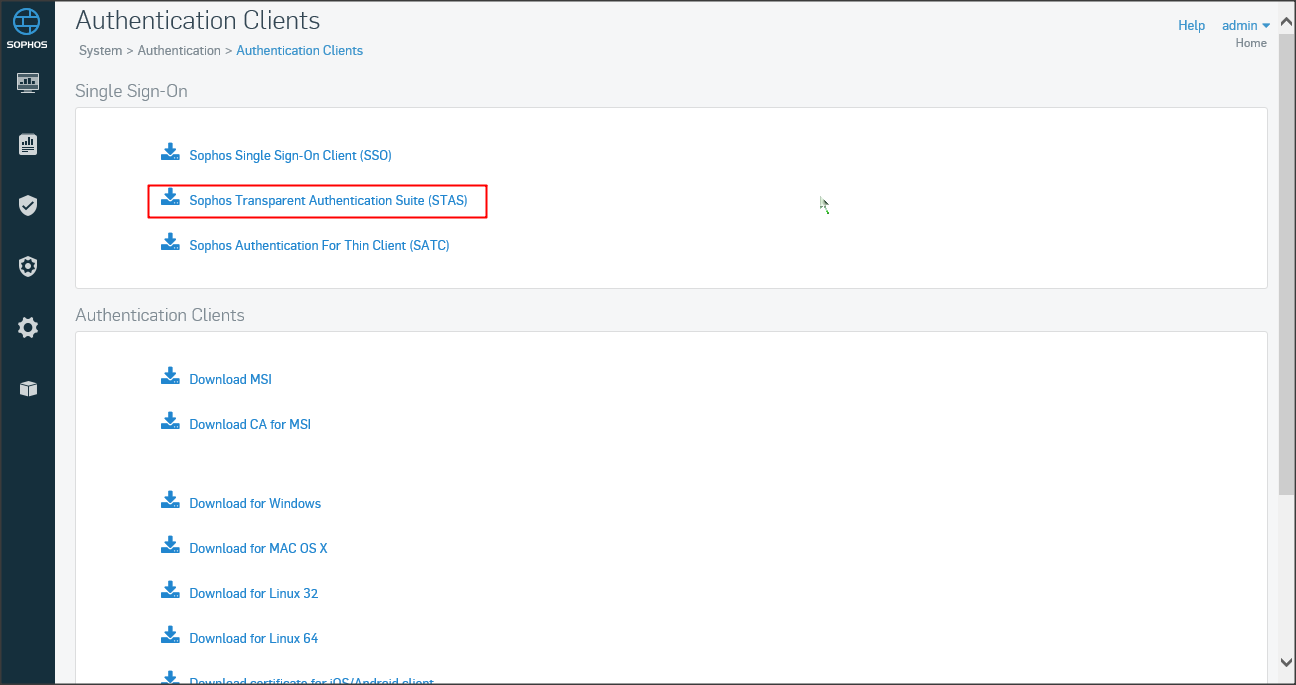Click download icon beside Download for Linux 64
This screenshot has width=1296, height=685.
click(170, 635)
